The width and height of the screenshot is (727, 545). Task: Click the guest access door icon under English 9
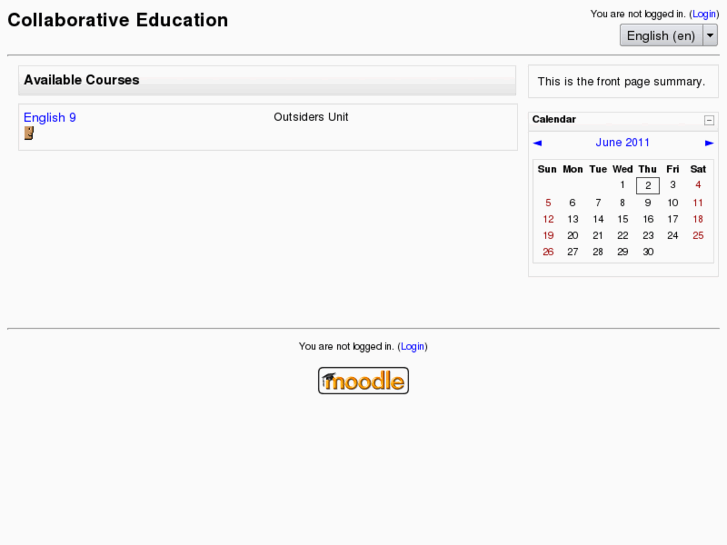click(x=29, y=133)
